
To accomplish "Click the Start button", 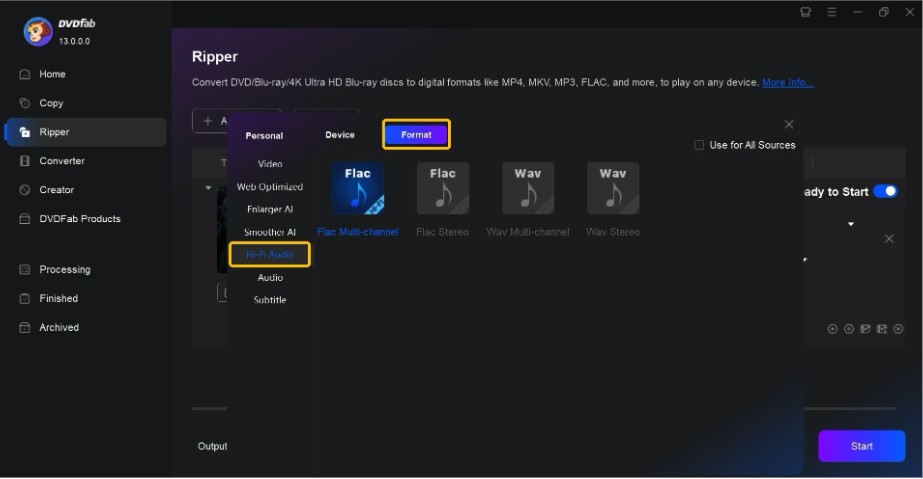I will tap(861, 446).
